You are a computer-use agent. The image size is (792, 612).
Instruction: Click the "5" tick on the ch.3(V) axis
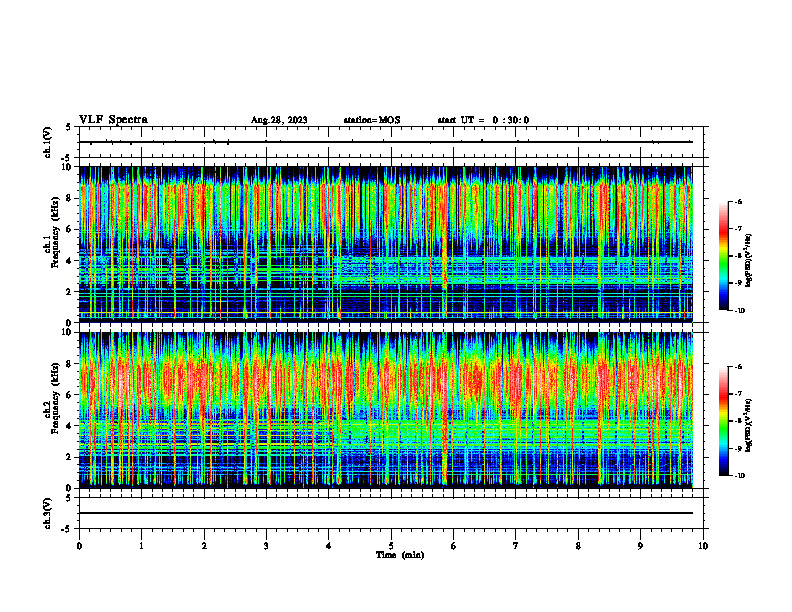coord(69,498)
